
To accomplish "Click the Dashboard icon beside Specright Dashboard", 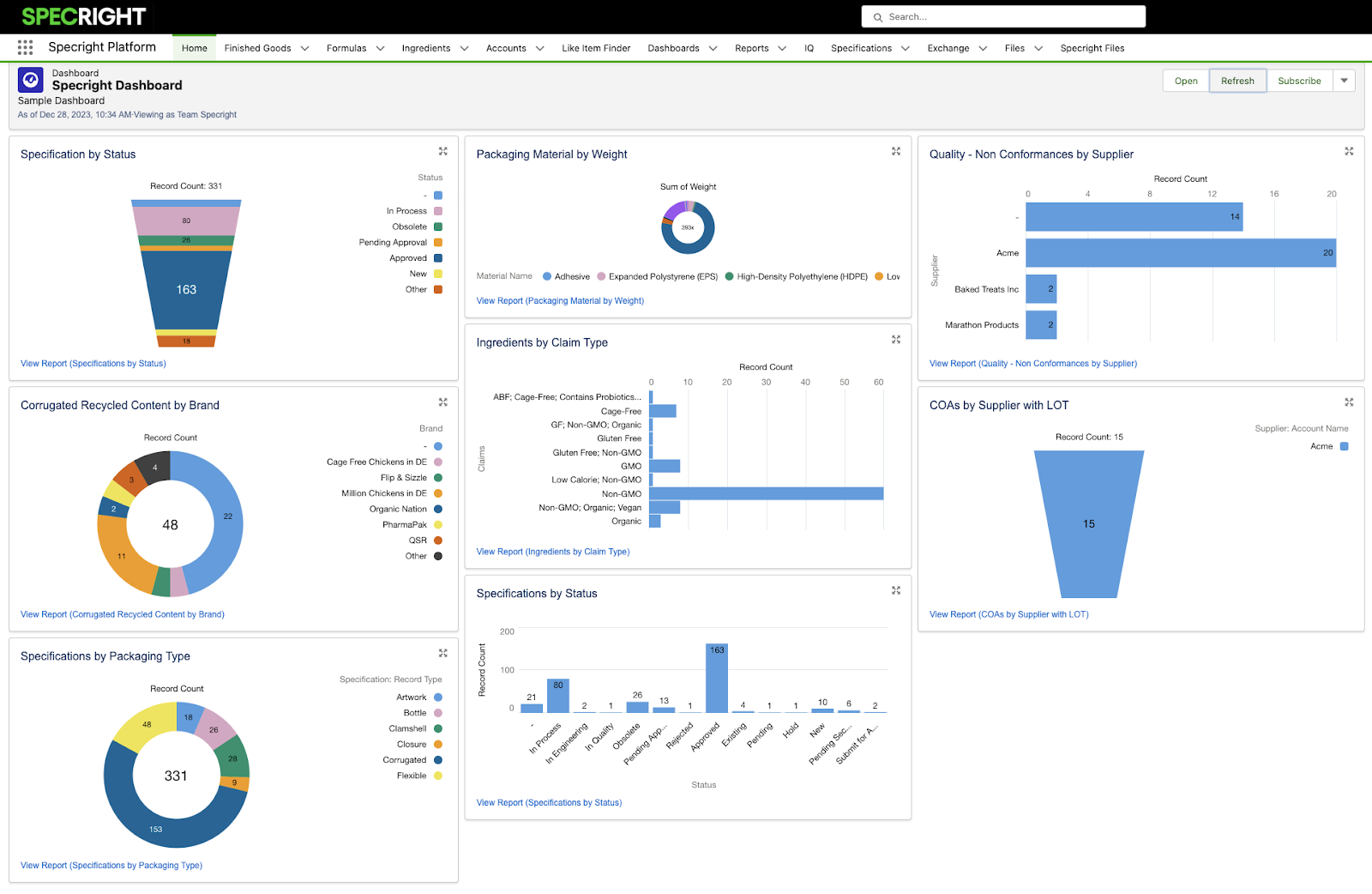I will (x=31, y=80).
